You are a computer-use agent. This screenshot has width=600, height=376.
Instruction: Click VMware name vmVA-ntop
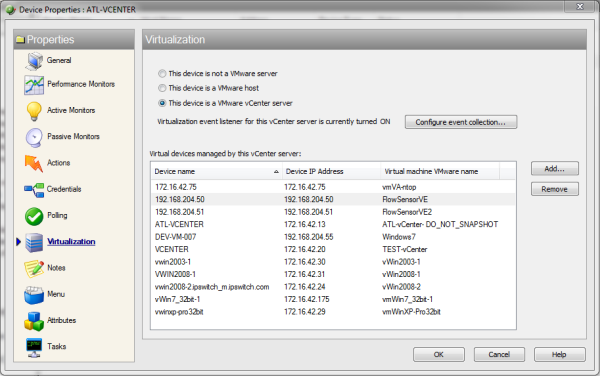399,187
